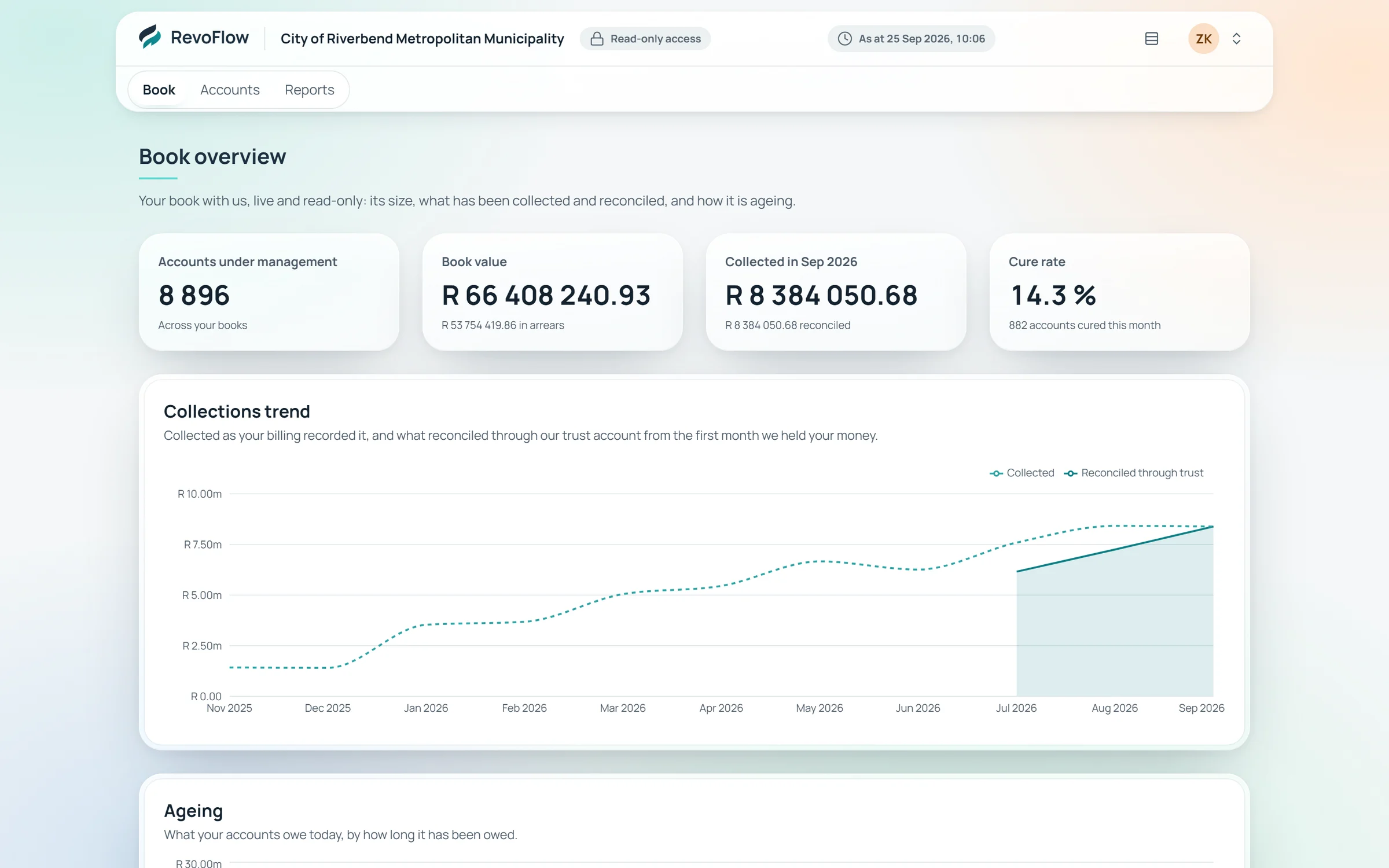The height and width of the screenshot is (868, 1389).
Task: Click the 882 accounts cured this month note
Action: [1085, 325]
